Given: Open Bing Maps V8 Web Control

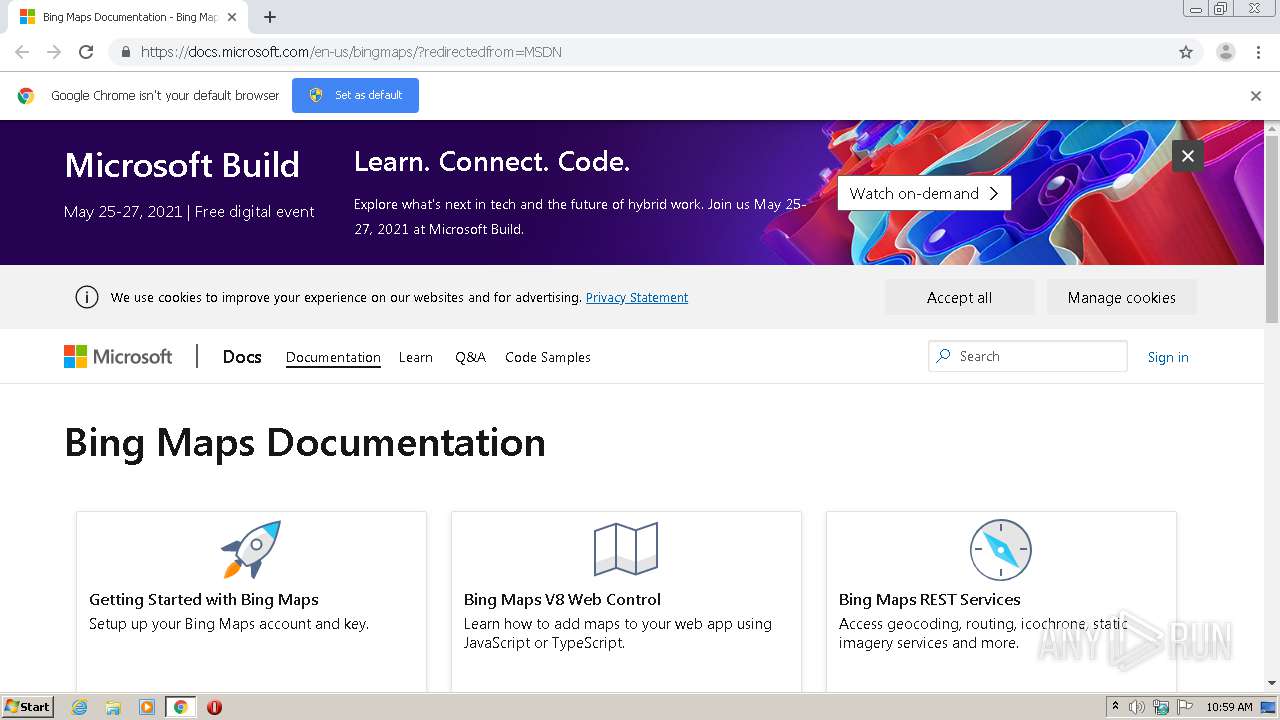Looking at the screenshot, I should (x=562, y=599).
